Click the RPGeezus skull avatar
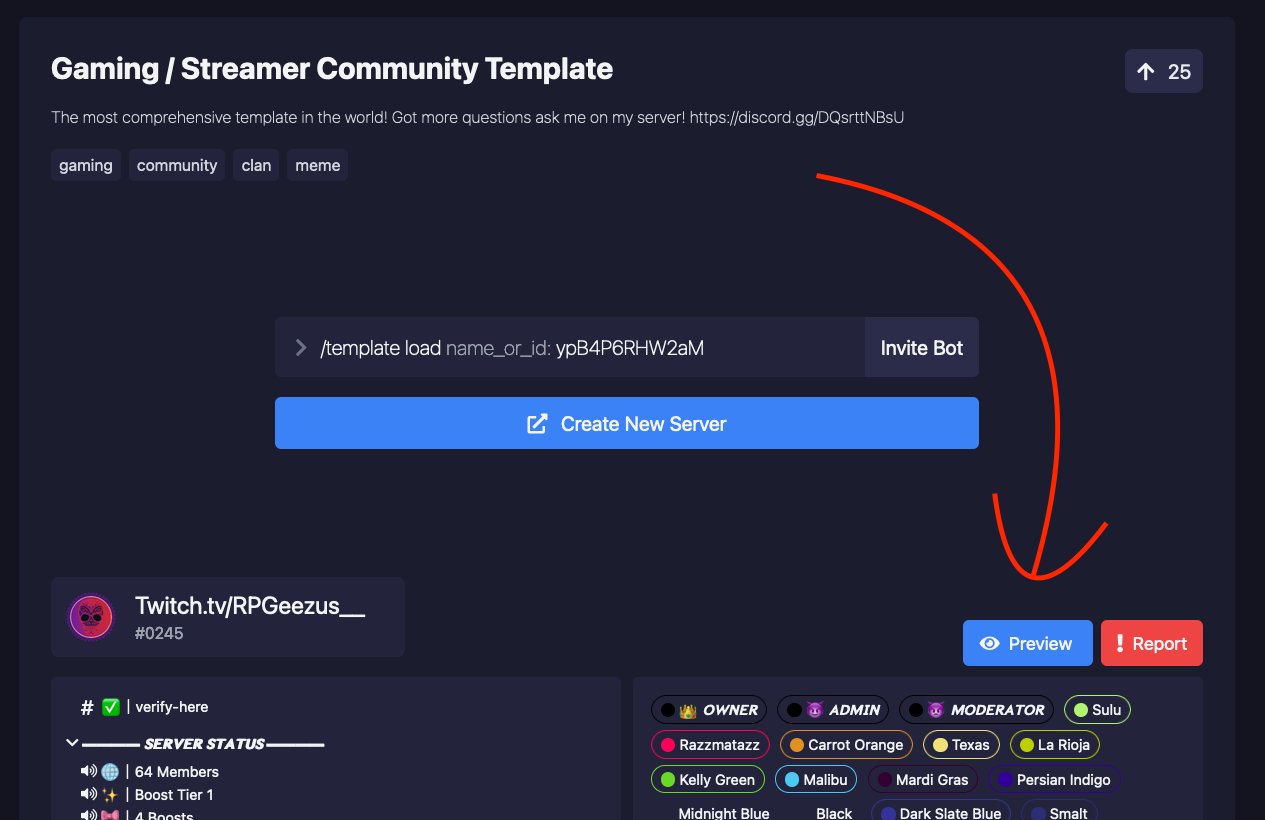1265x820 pixels. [x=91, y=617]
